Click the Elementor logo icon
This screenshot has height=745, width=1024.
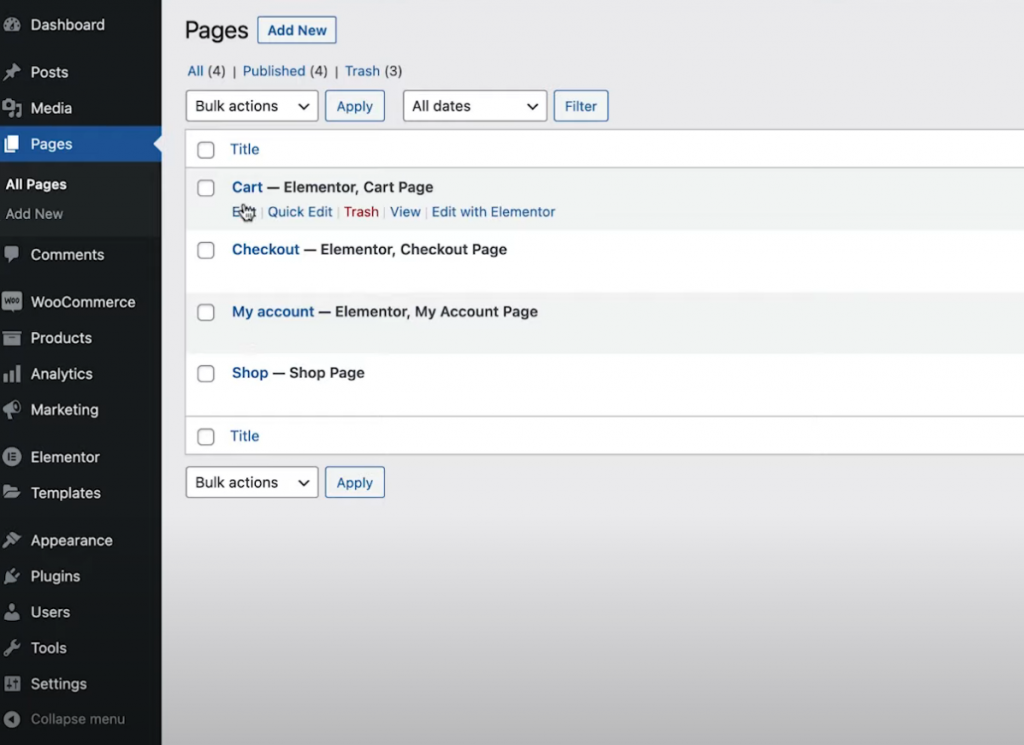click(12, 457)
